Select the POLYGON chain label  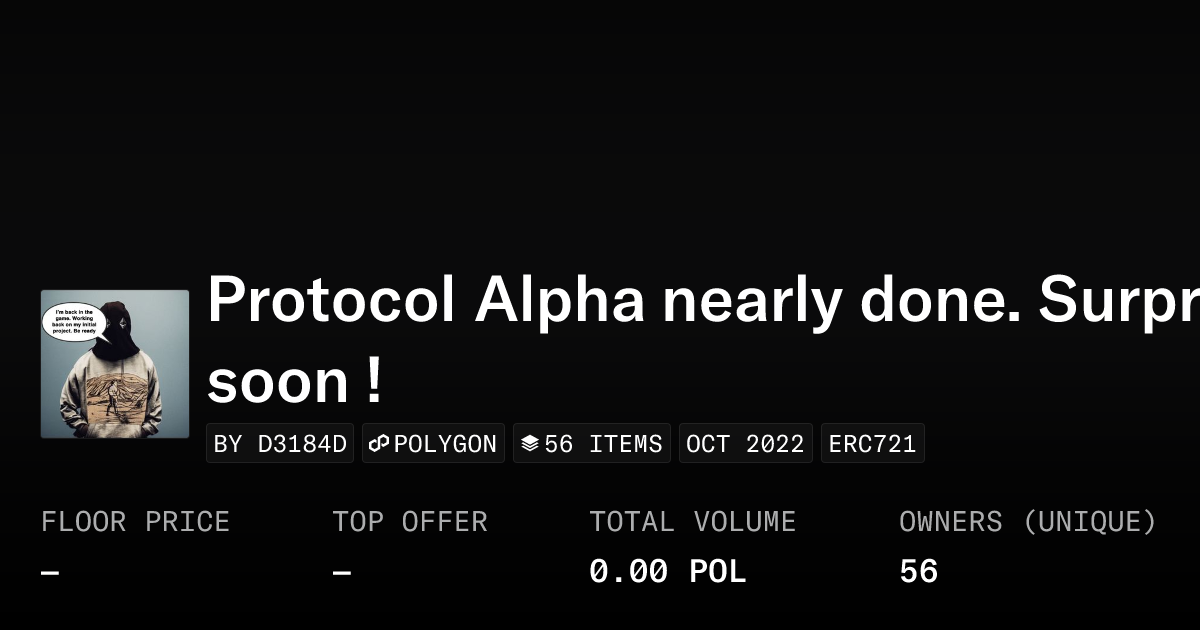(445, 444)
